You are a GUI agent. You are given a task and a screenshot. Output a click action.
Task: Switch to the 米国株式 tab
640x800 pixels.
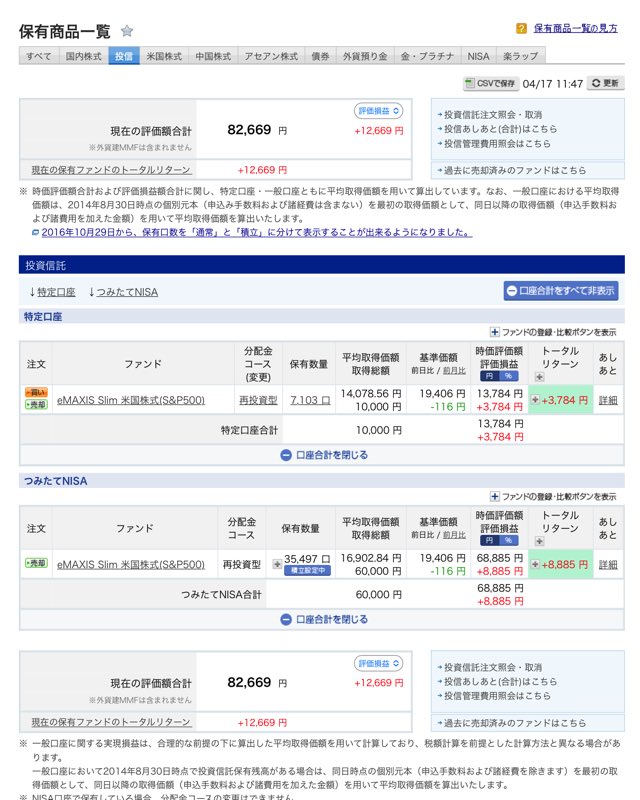point(163,56)
